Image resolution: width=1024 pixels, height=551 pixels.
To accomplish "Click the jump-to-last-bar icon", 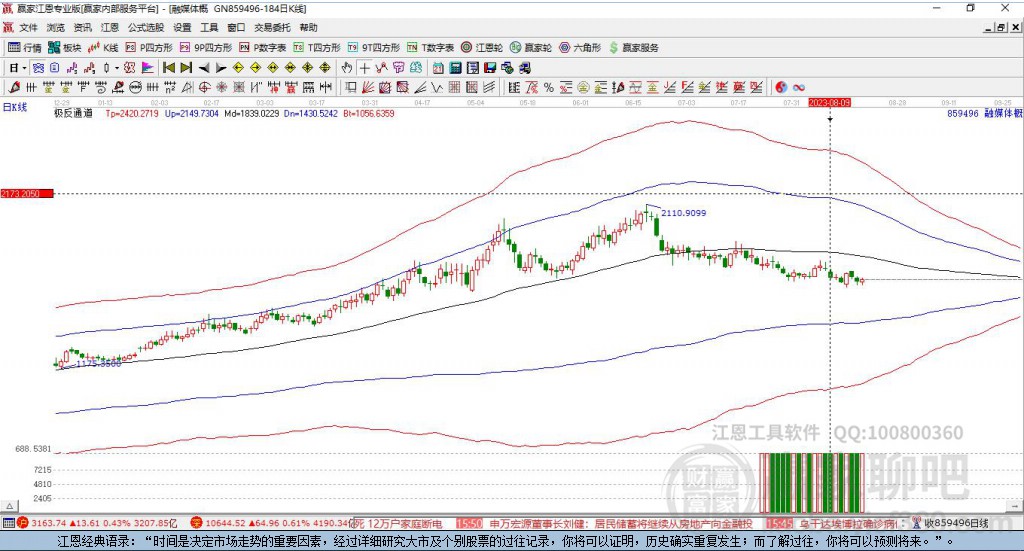I will coord(186,68).
